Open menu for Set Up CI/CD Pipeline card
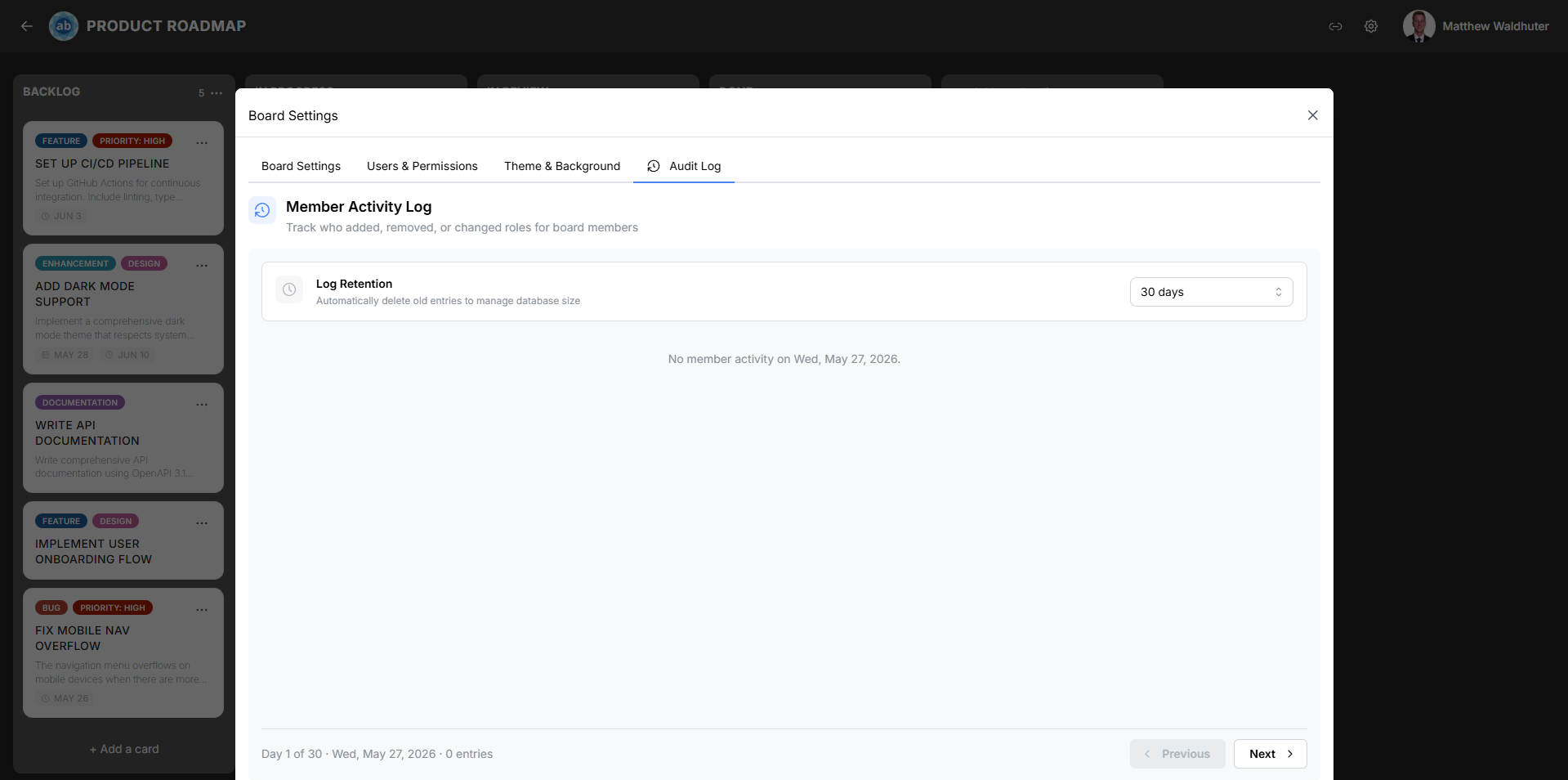Image resolution: width=1568 pixels, height=780 pixels. pos(202,143)
